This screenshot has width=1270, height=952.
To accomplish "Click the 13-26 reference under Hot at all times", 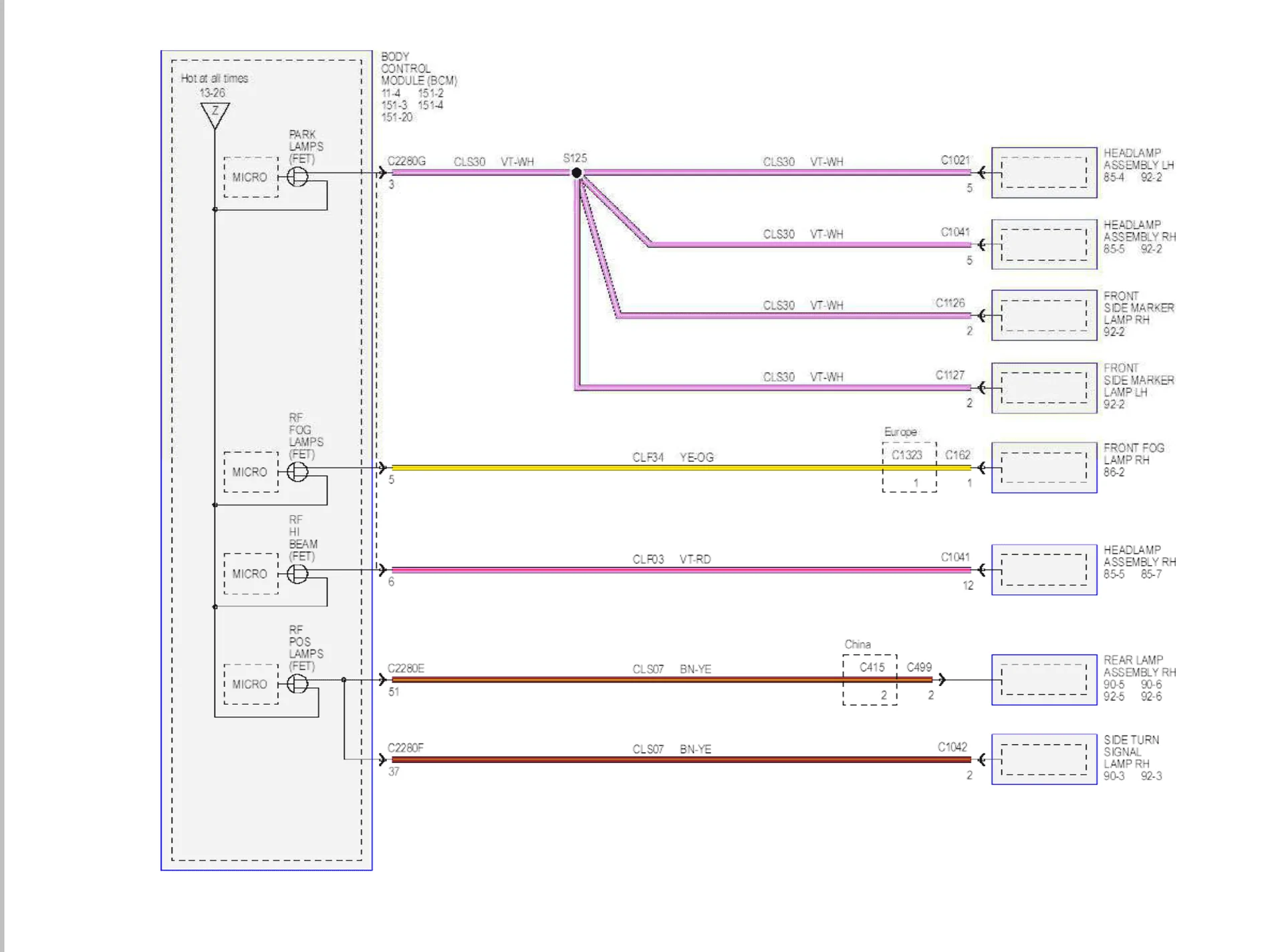I will coord(212,93).
